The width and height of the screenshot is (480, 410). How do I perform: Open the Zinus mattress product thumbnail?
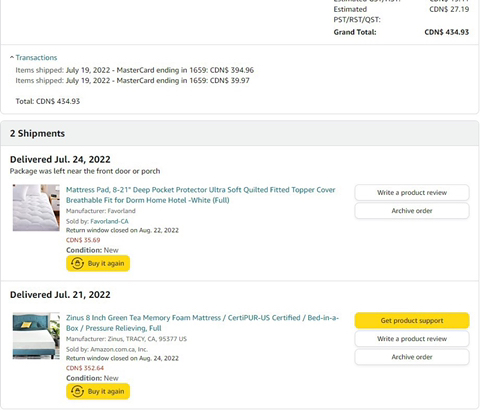(x=36, y=336)
